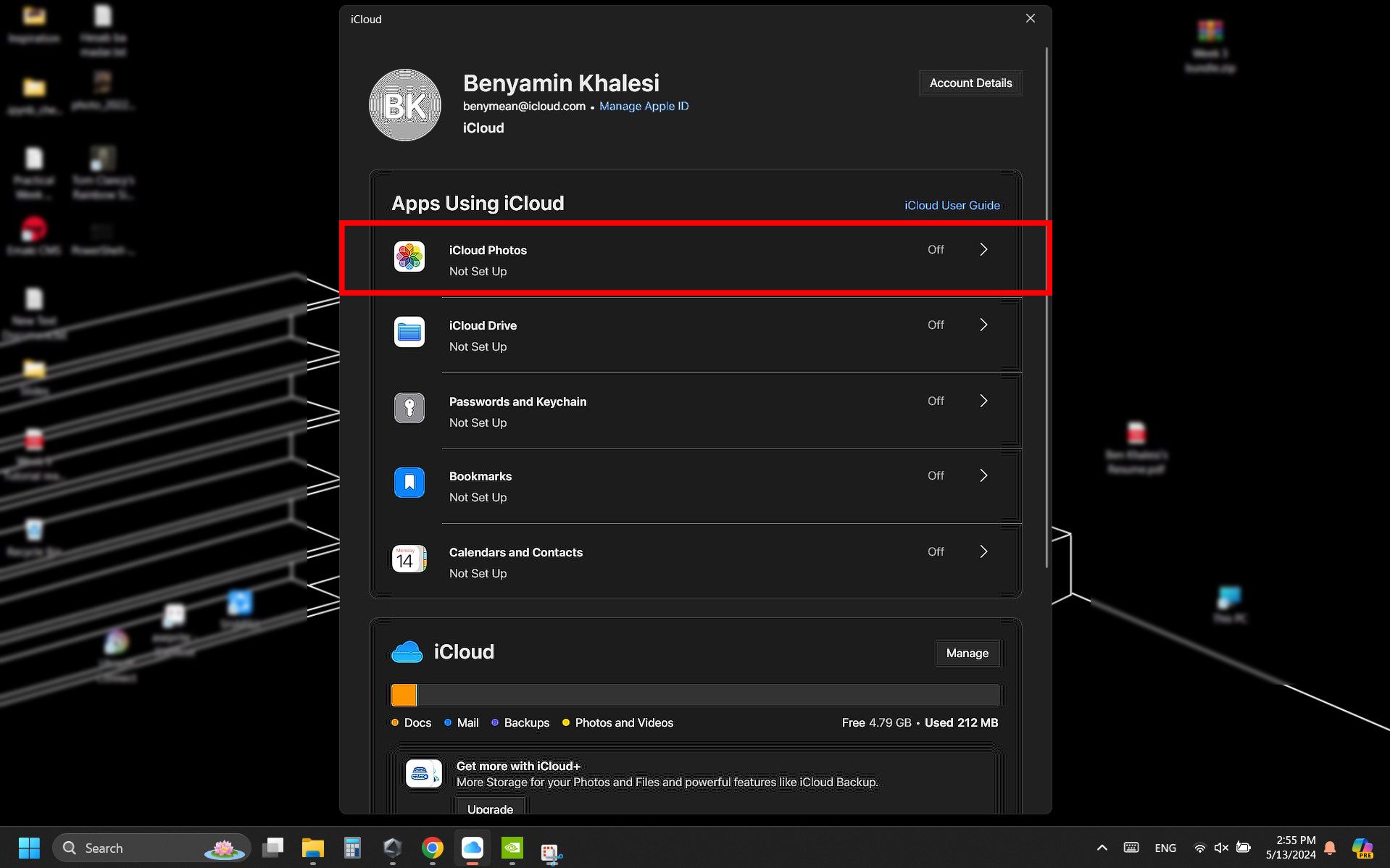The height and width of the screenshot is (868, 1390).
Task: Show hidden system tray icons
Action: click(1102, 848)
